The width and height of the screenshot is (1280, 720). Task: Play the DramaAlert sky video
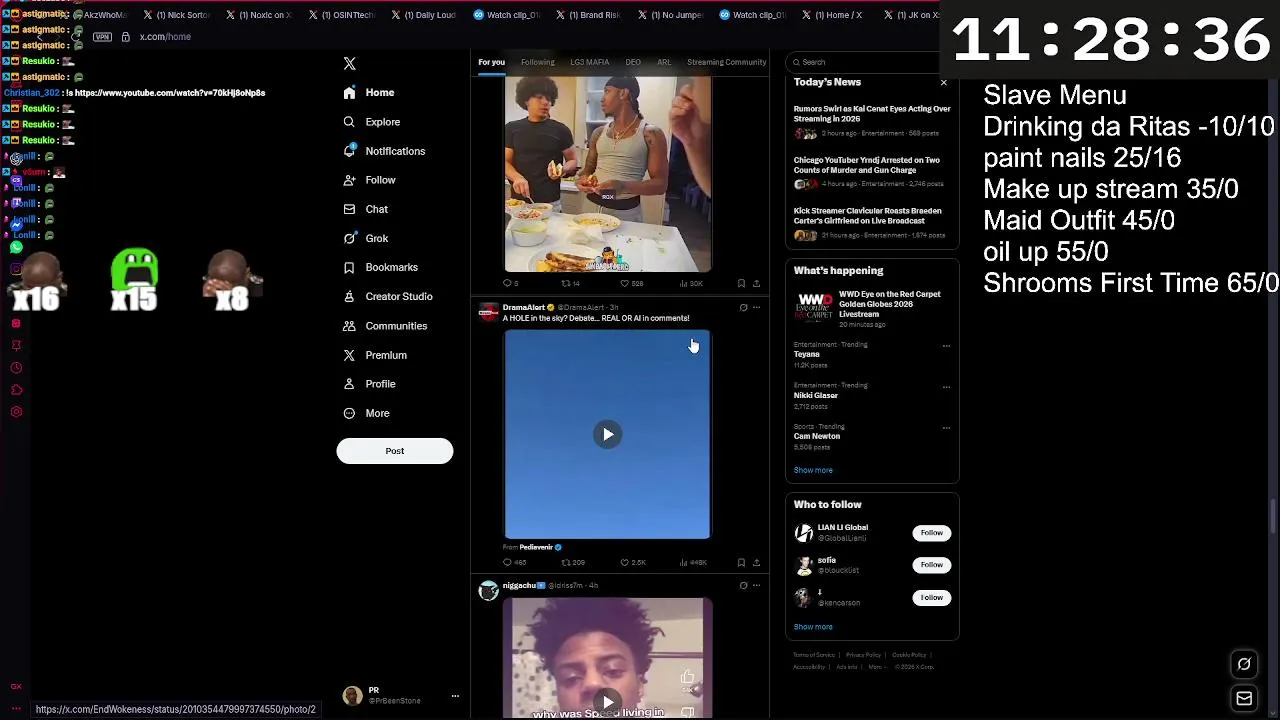[x=608, y=434]
